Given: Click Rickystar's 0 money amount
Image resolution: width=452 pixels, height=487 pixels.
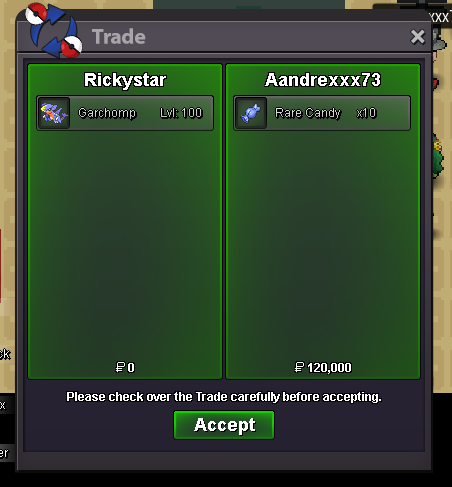Looking at the screenshot, I should point(131,368).
